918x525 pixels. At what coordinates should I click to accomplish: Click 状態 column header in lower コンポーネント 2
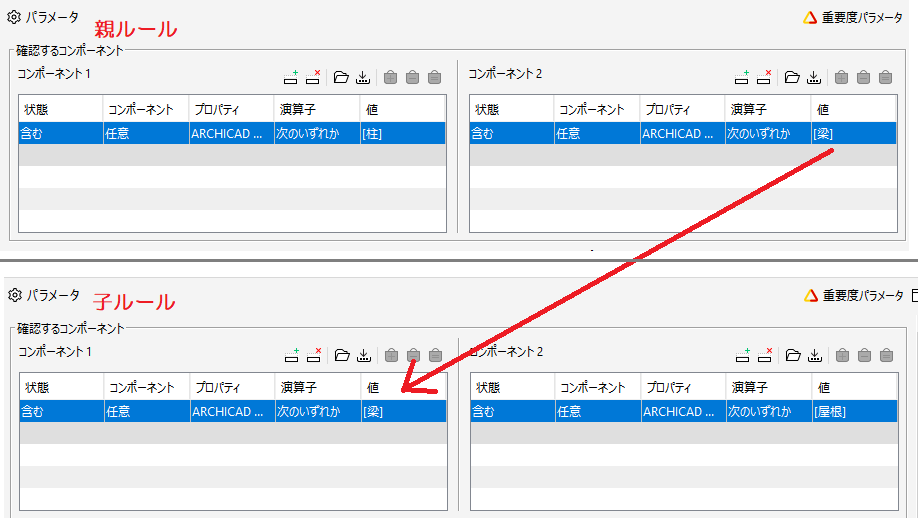click(x=513, y=387)
